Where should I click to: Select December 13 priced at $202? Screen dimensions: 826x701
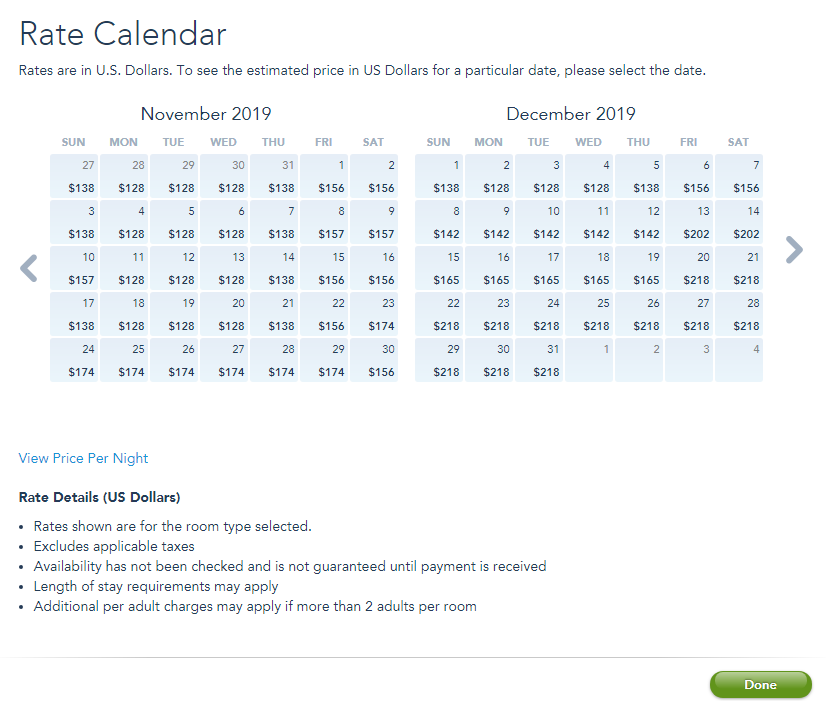tap(689, 223)
